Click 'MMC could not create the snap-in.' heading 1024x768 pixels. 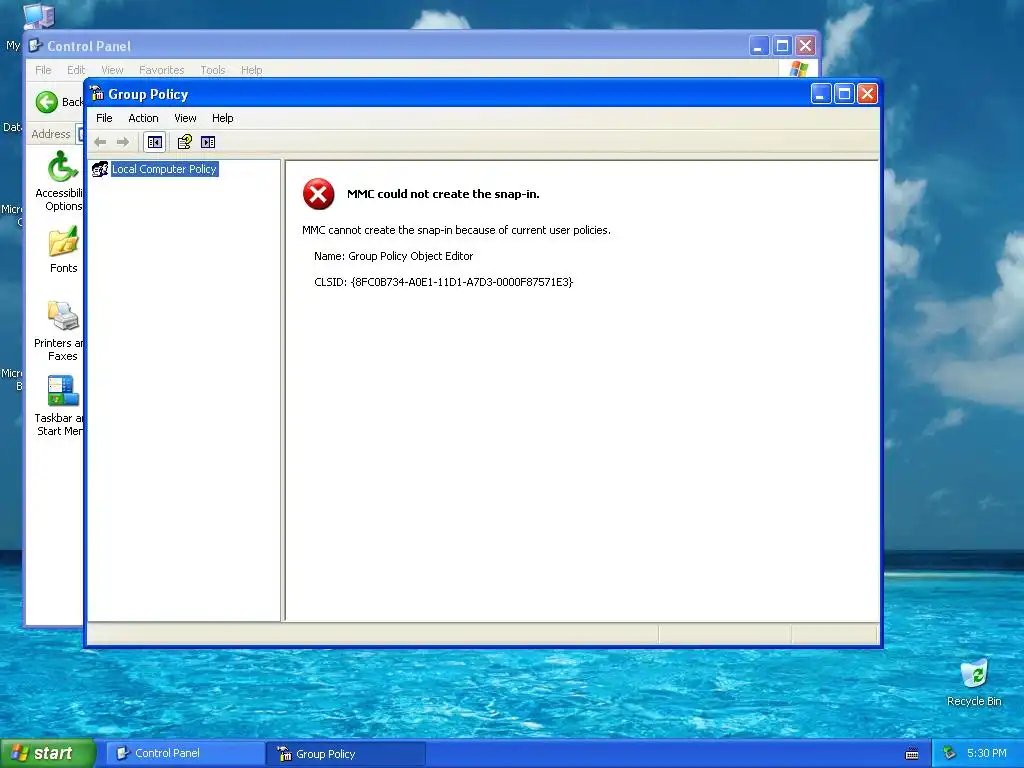(443, 194)
